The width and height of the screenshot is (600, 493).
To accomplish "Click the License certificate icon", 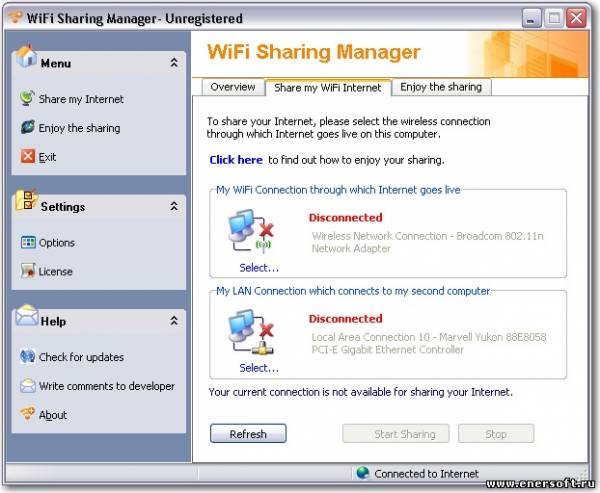I will pos(28,271).
